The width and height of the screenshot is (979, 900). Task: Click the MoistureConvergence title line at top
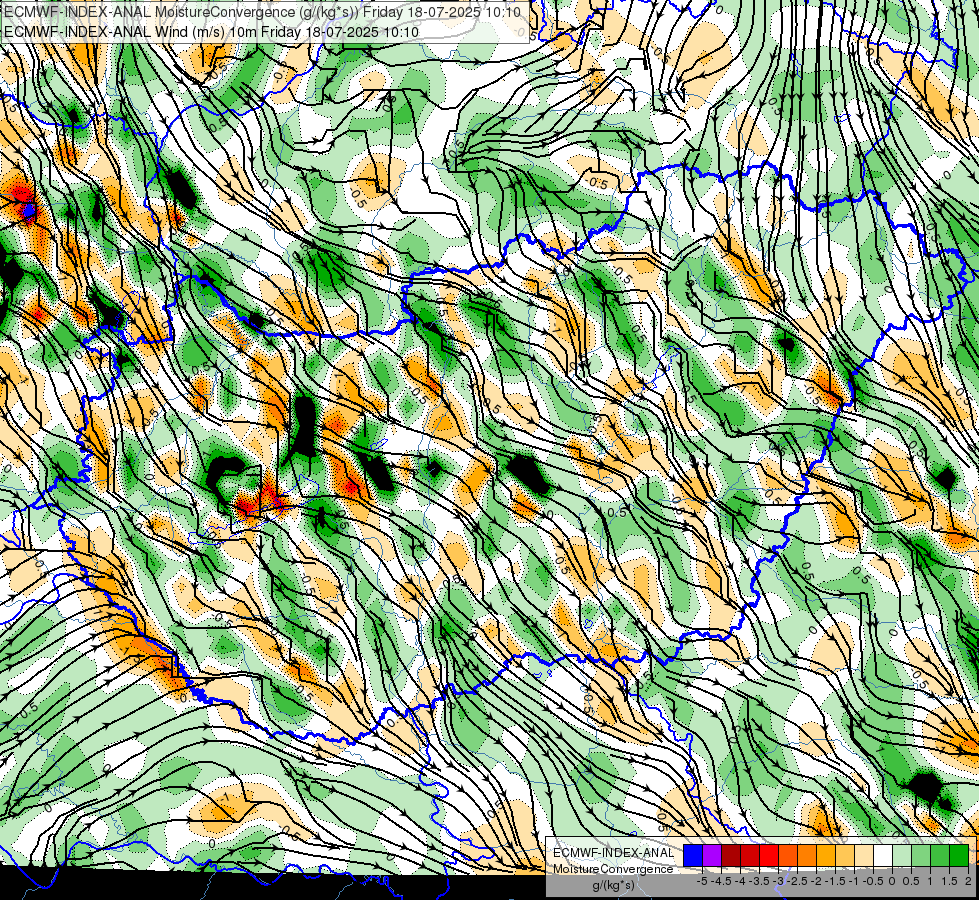[262, 11]
